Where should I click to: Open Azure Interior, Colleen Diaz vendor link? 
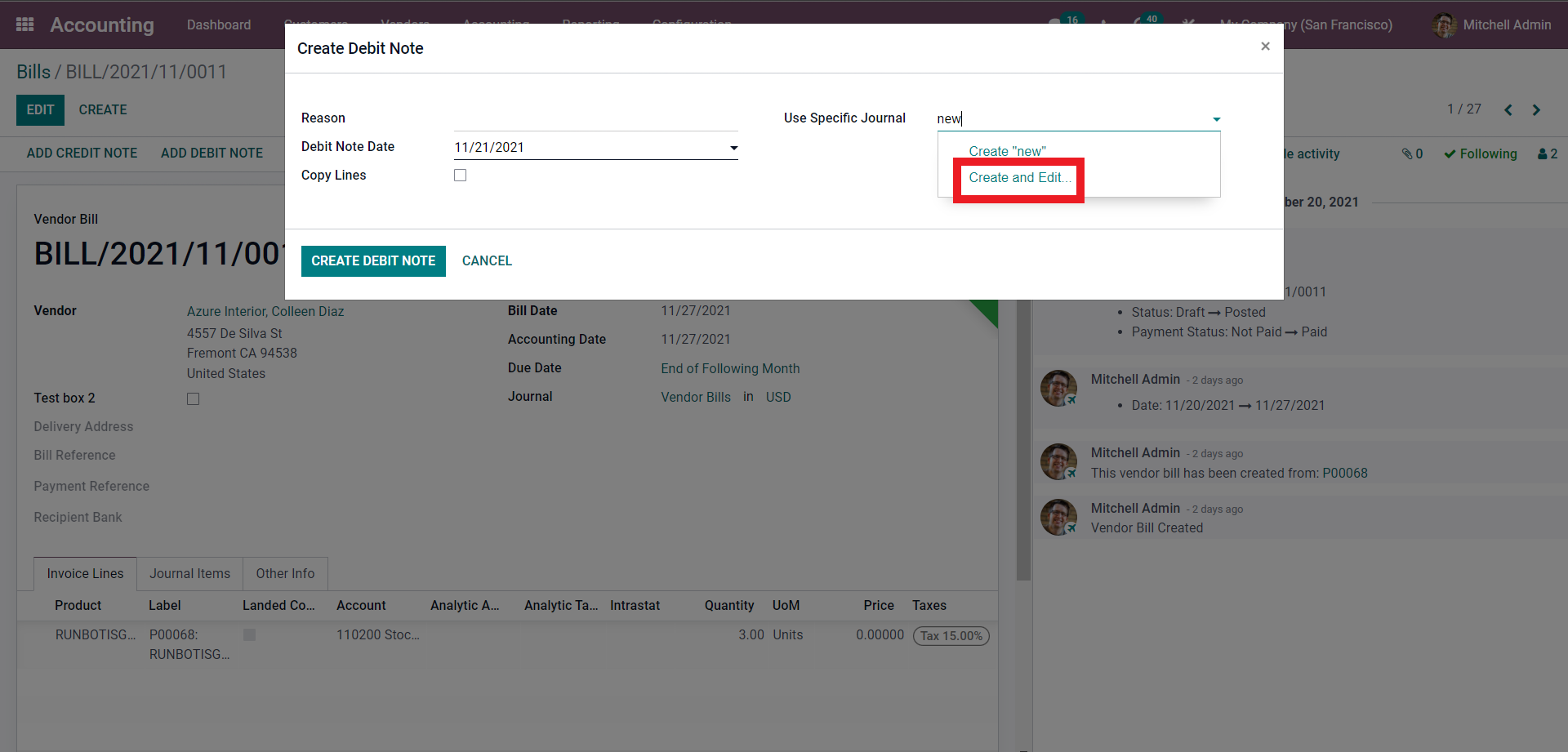coord(265,312)
